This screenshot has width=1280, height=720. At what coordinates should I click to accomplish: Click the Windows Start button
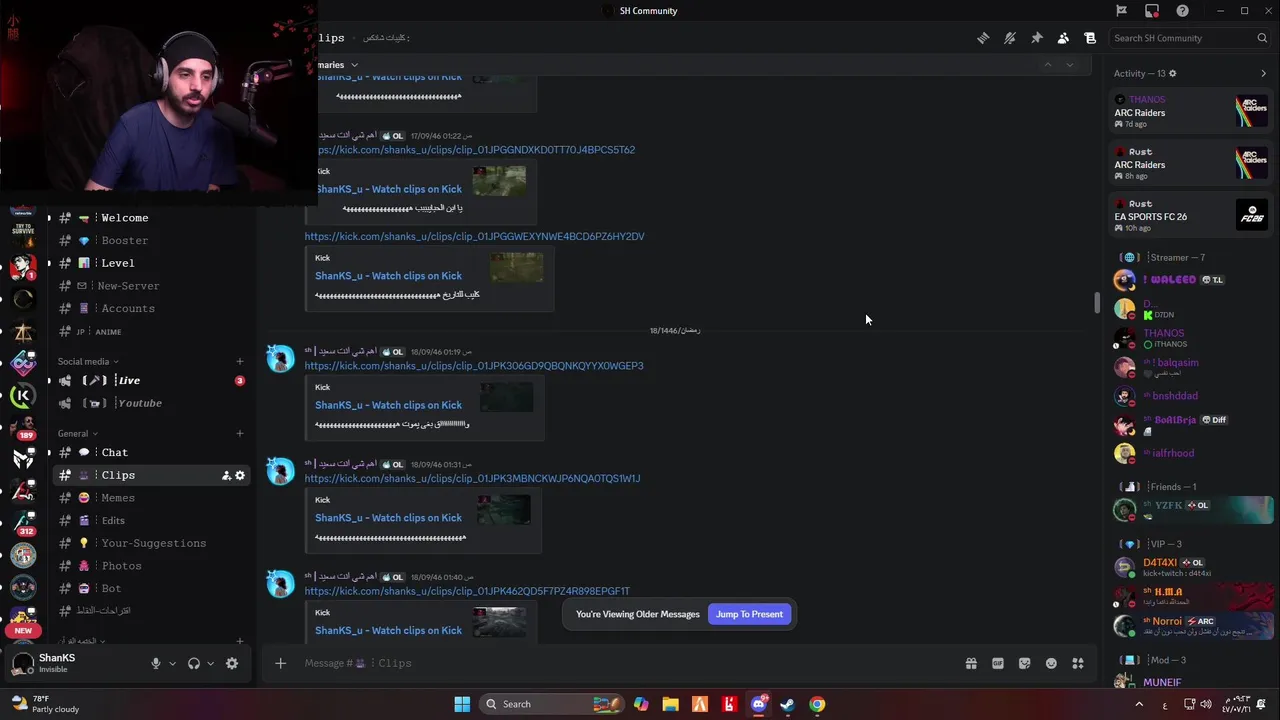[x=462, y=704]
